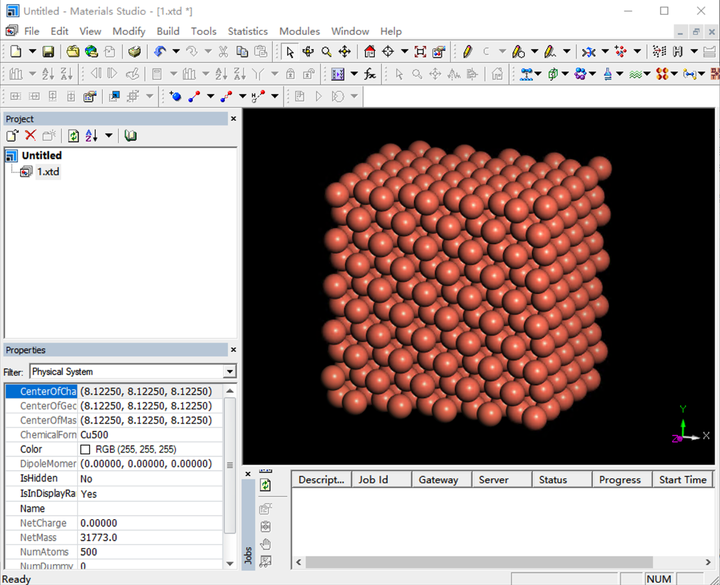Screen dimensions: 720x585
Task: Click the Undo arrow icon
Action: pyautogui.click(x=160, y=51)
